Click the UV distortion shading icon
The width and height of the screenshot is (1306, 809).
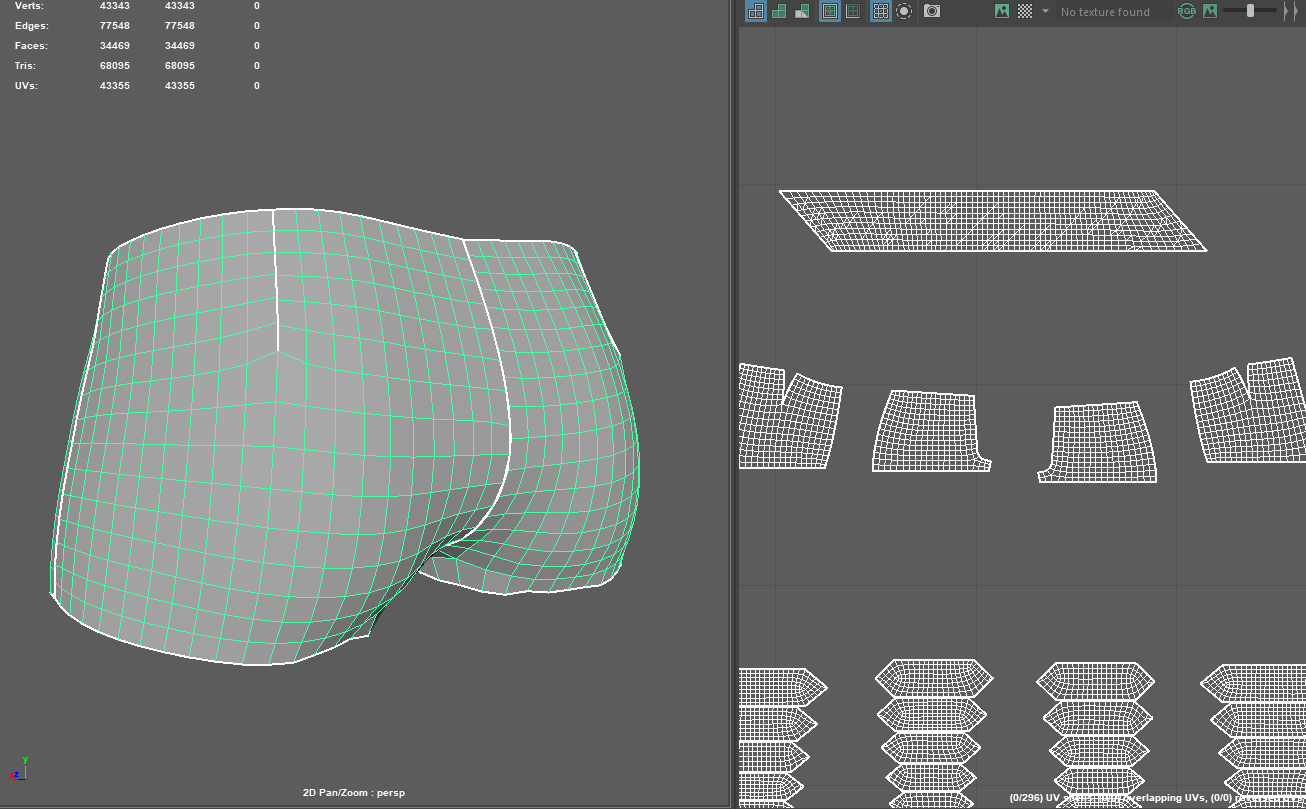802,11
